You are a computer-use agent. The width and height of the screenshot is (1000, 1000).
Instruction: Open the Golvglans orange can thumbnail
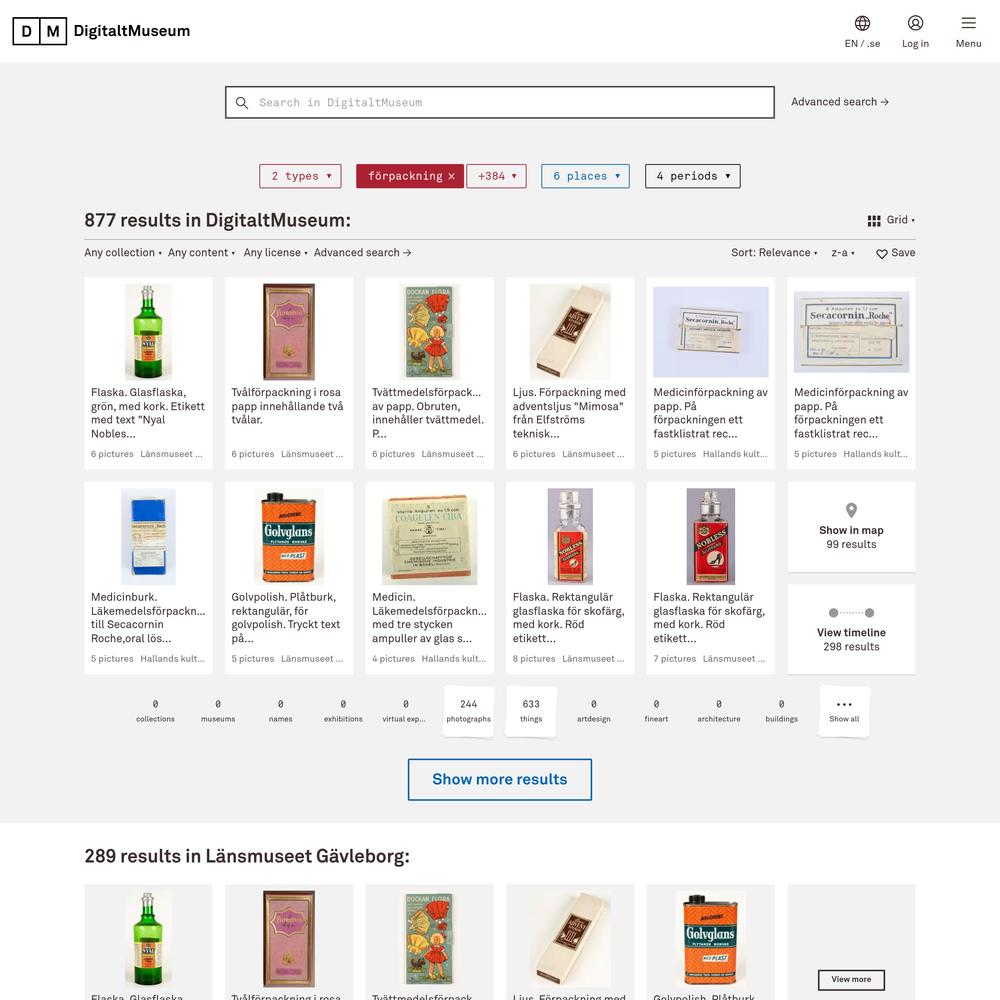[x=289, y=536]
